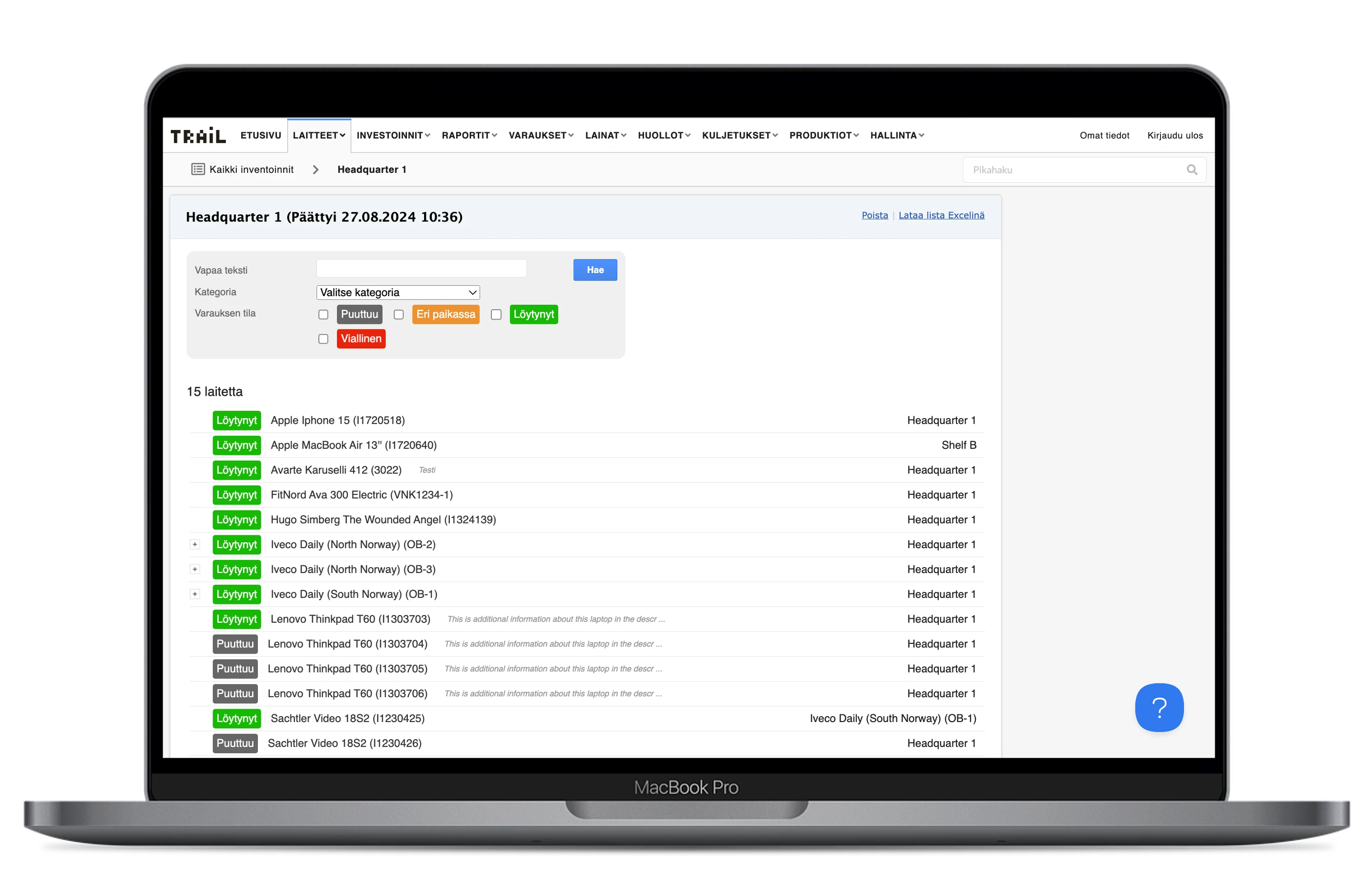
Task: Click the red Viallinen filter label
Action: pyautogui.click(x=360, y=339)
